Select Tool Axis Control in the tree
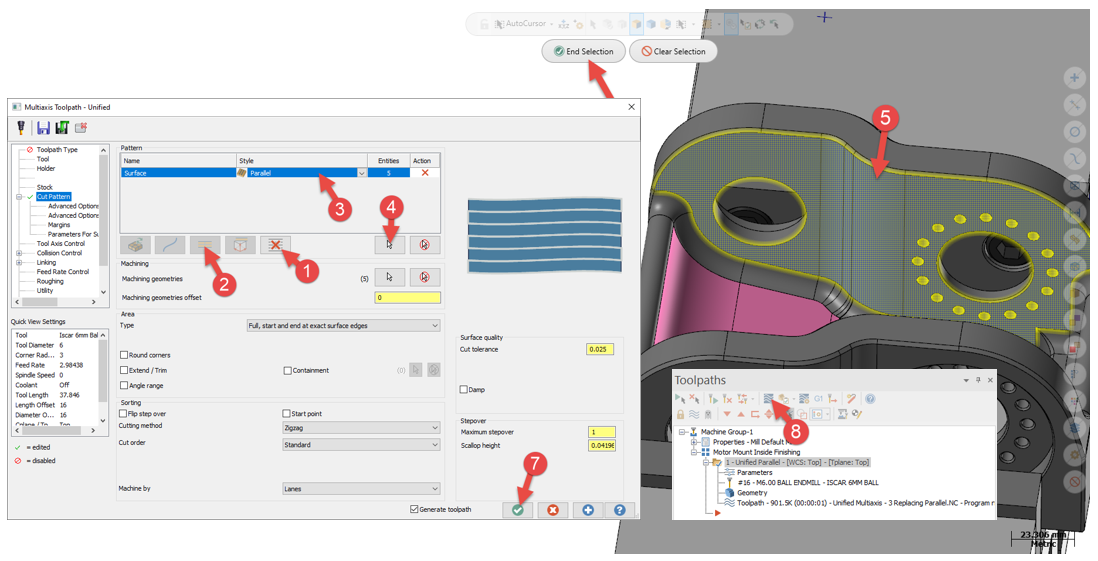 61,244
